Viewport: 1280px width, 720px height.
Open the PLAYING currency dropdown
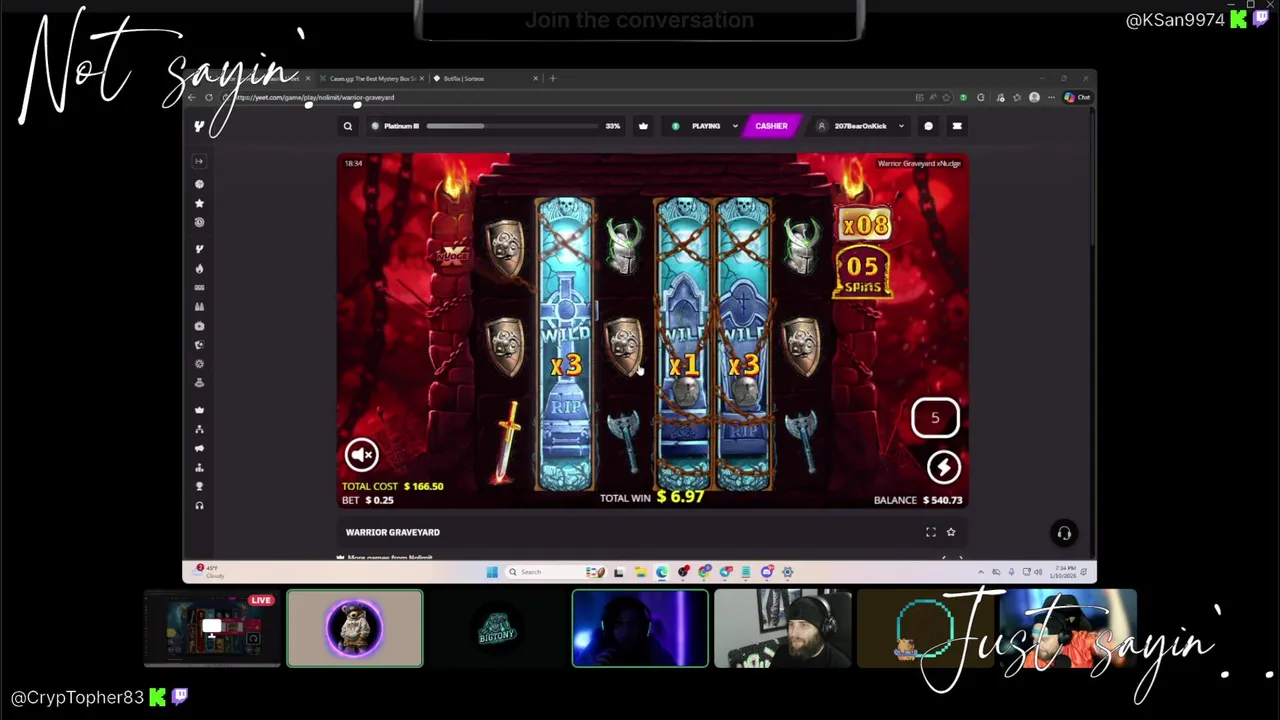click(706, 126)
